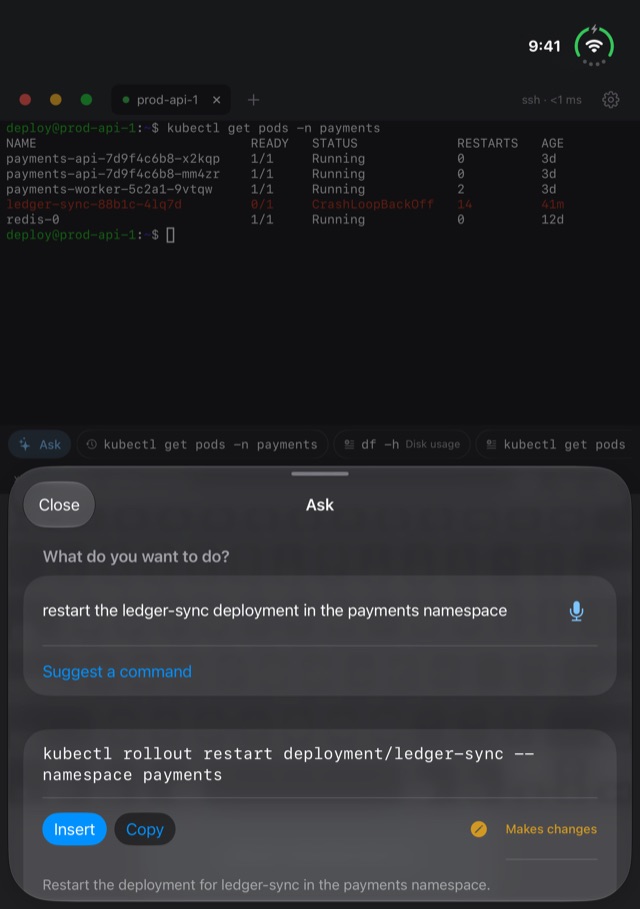Tap restart count 14 for ledger-sync
640x909 pixels.
(464, 204)
